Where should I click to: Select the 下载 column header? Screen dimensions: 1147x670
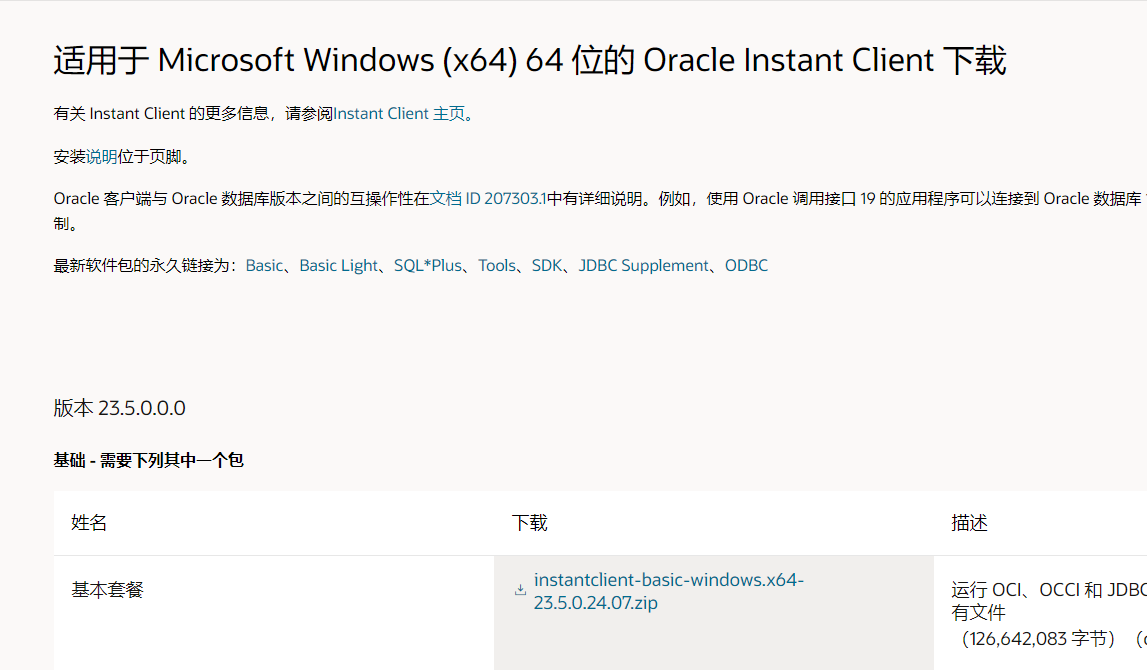[530, 523]
